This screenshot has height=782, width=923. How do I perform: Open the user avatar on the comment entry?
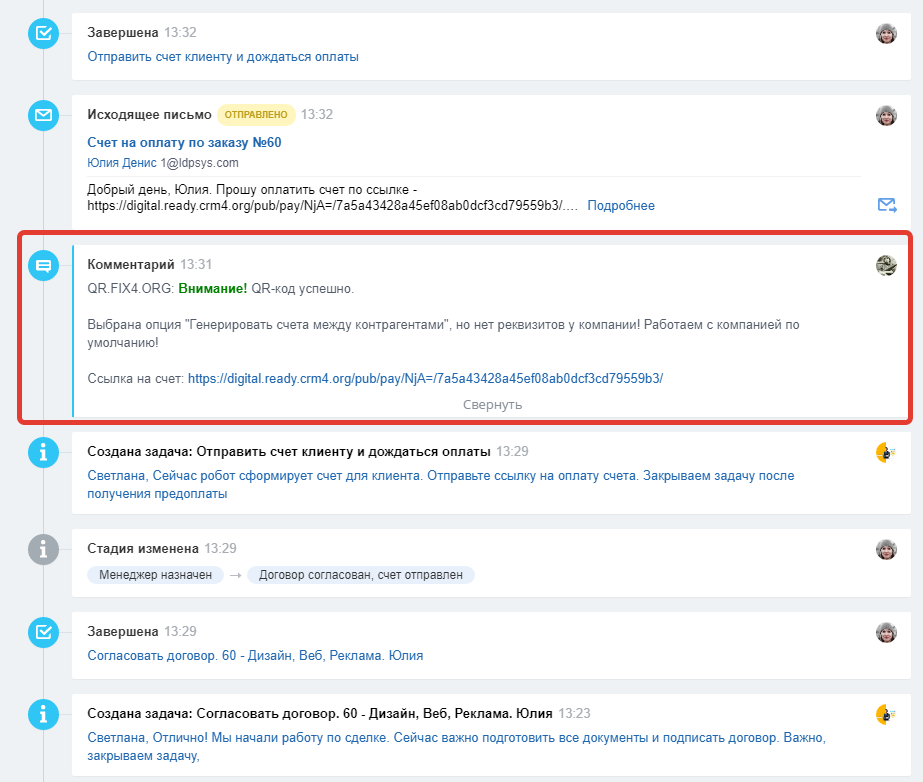(886, 265)
